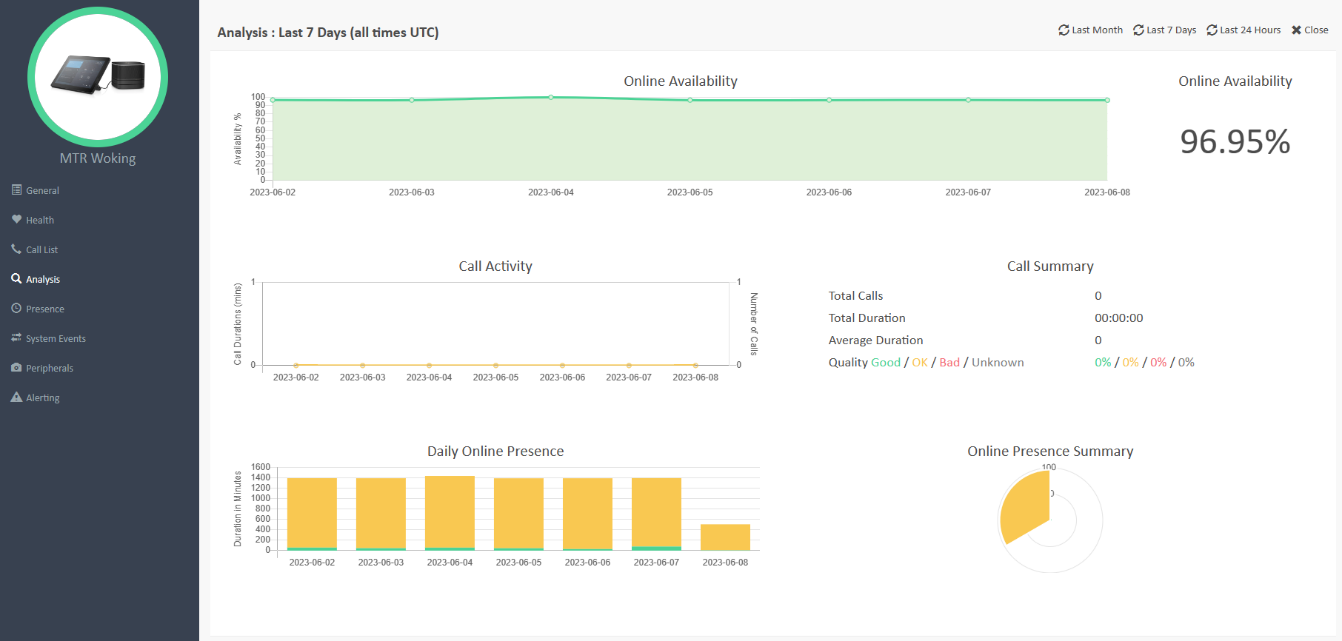The image size is (1342, 641).
Task: Open the Call List menu item
Action: pos(42,250)
